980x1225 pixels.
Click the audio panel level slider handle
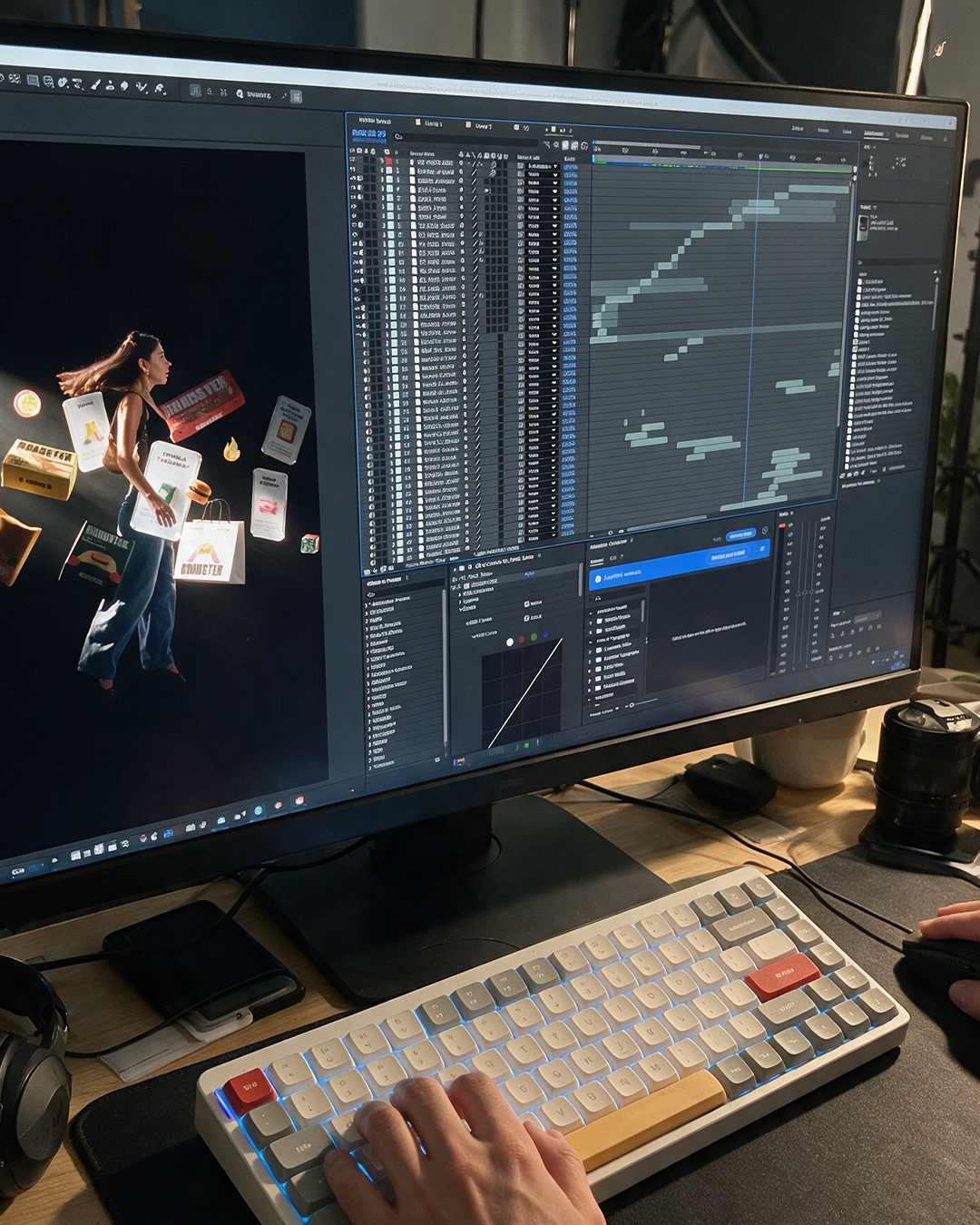coord(804,593)
